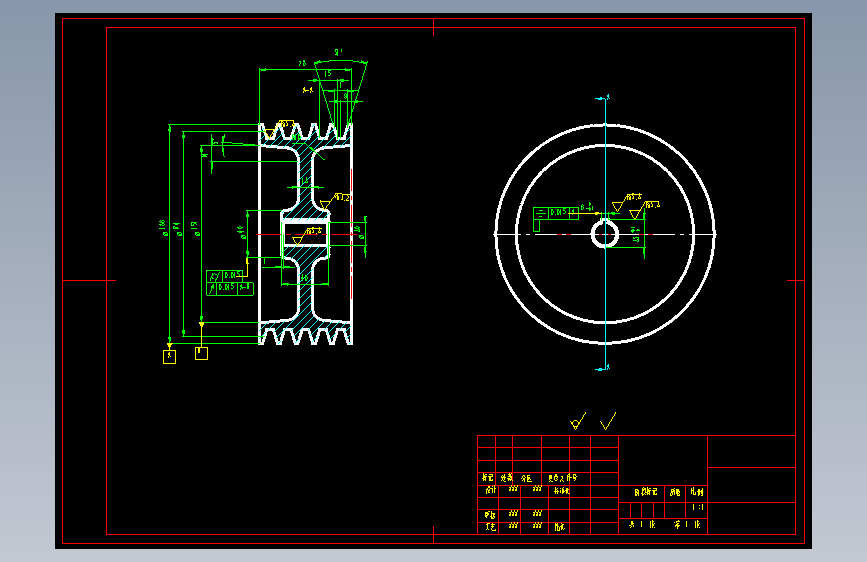The width and height of the screenshot is (867, 562).
Task: Click the plain roughness checkmark above title block
Action: 608,422
